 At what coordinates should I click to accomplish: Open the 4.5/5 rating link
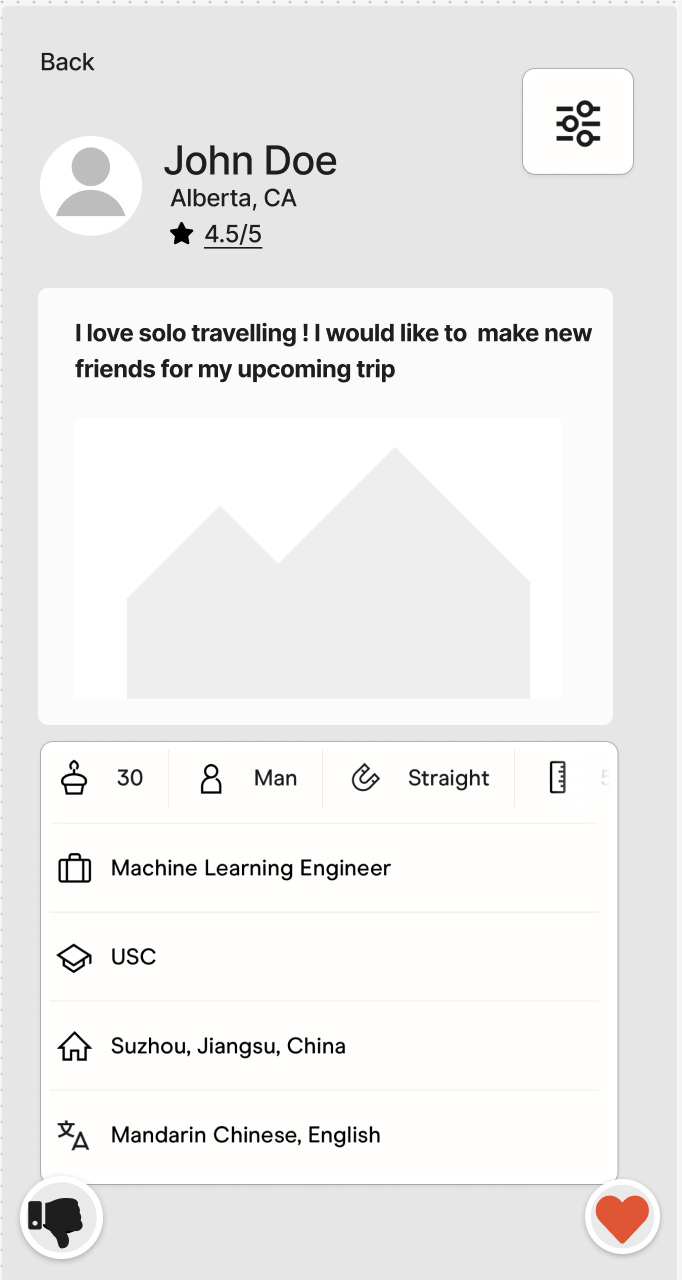click(x=233, y=234)
